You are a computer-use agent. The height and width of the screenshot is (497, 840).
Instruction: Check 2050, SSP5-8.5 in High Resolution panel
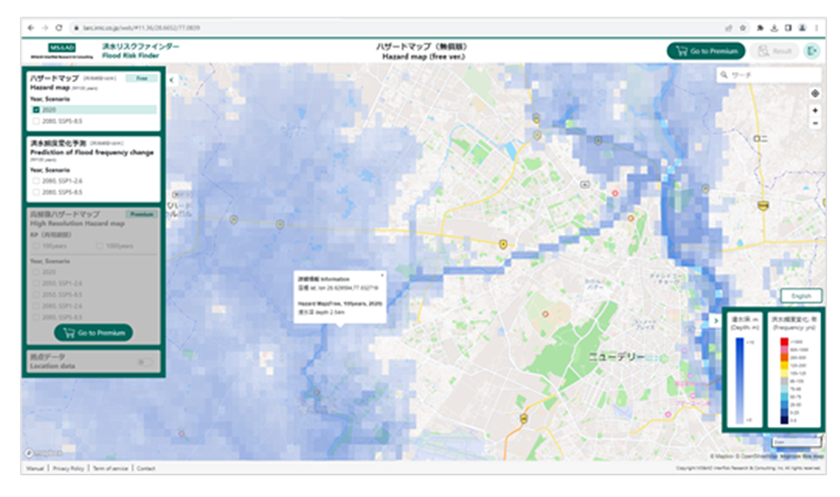pyautogui.click(x=36, y=295)
